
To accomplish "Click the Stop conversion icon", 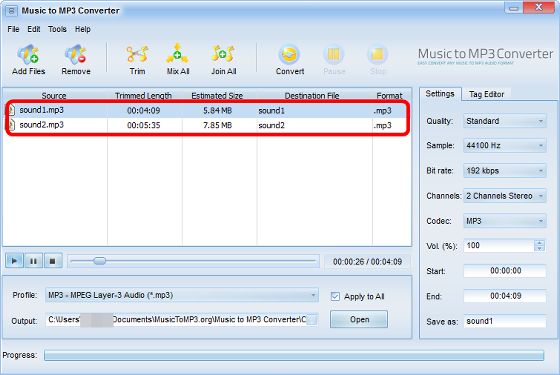I will point(378,55).
